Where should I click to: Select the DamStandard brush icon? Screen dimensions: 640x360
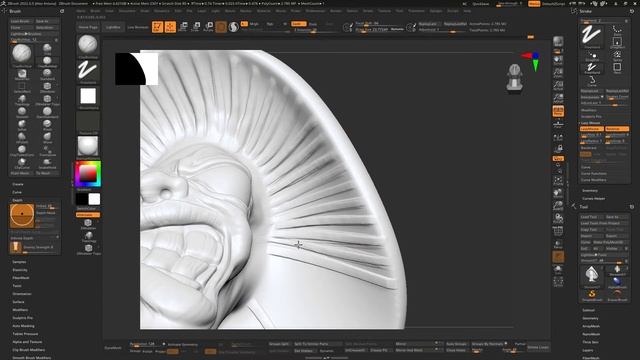coord(47,112)
